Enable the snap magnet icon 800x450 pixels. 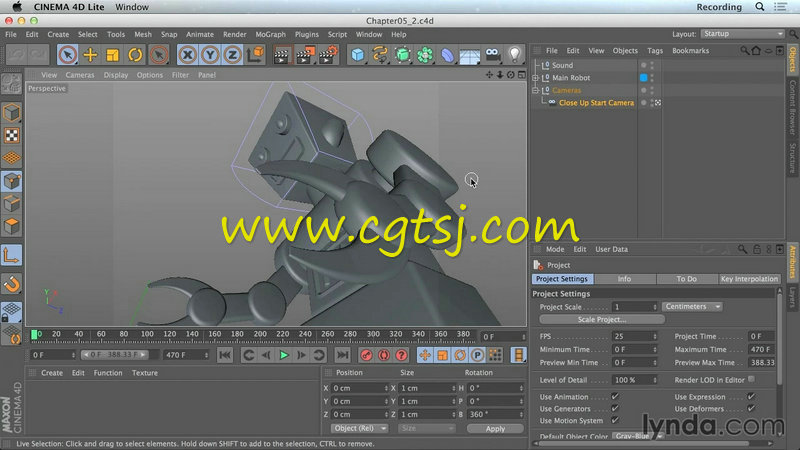click(11, 283)
